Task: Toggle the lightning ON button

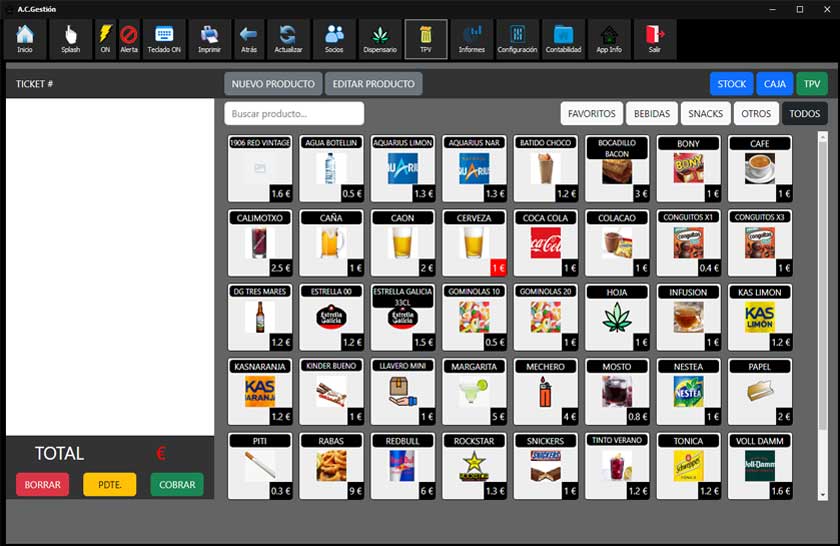Action: pos(105,39)
